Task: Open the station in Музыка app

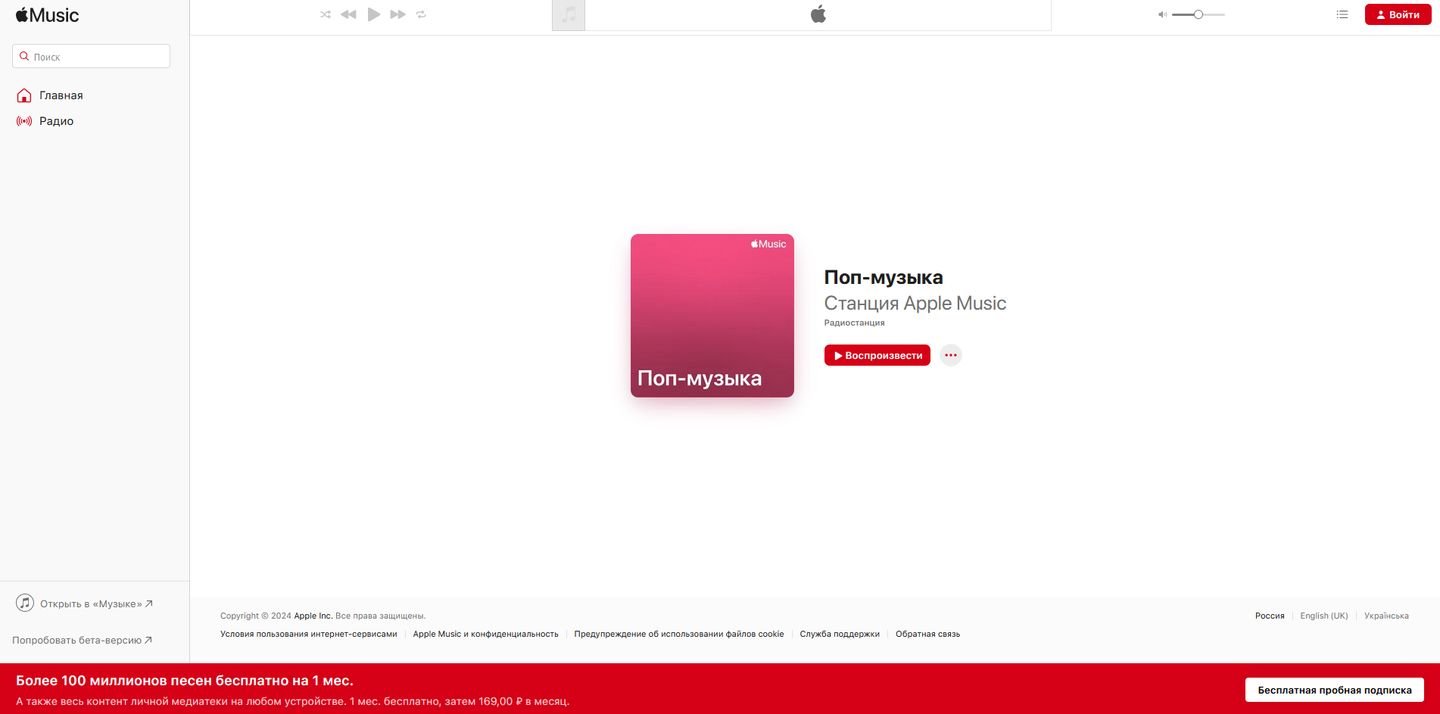Action: tap(96, 604)
